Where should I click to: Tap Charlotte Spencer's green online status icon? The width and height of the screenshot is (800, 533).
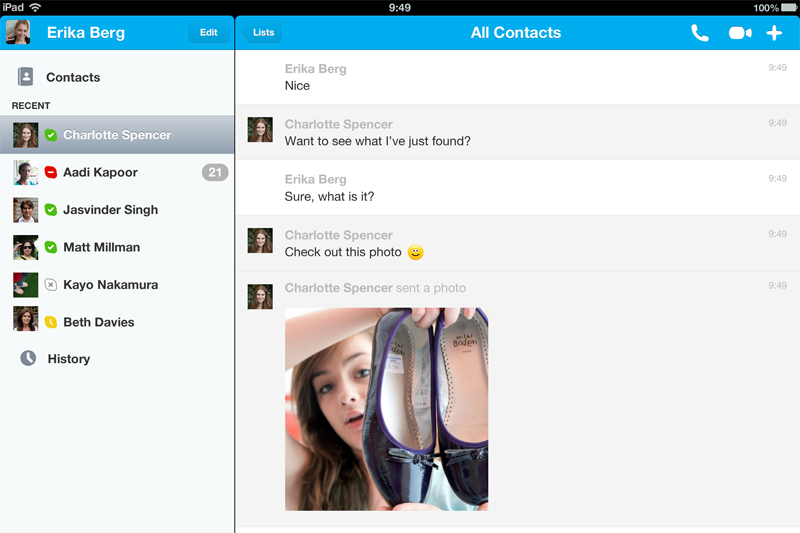pos(51,135)
